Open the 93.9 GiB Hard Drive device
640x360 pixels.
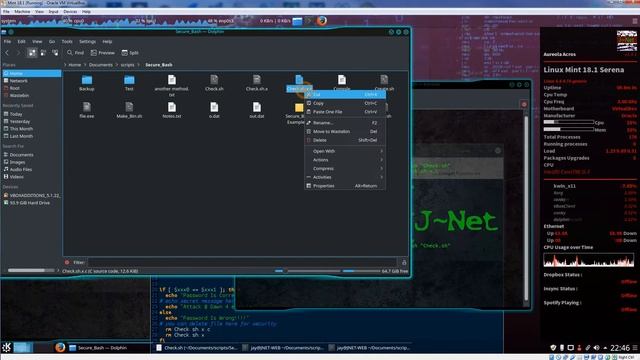click(31, 203)
